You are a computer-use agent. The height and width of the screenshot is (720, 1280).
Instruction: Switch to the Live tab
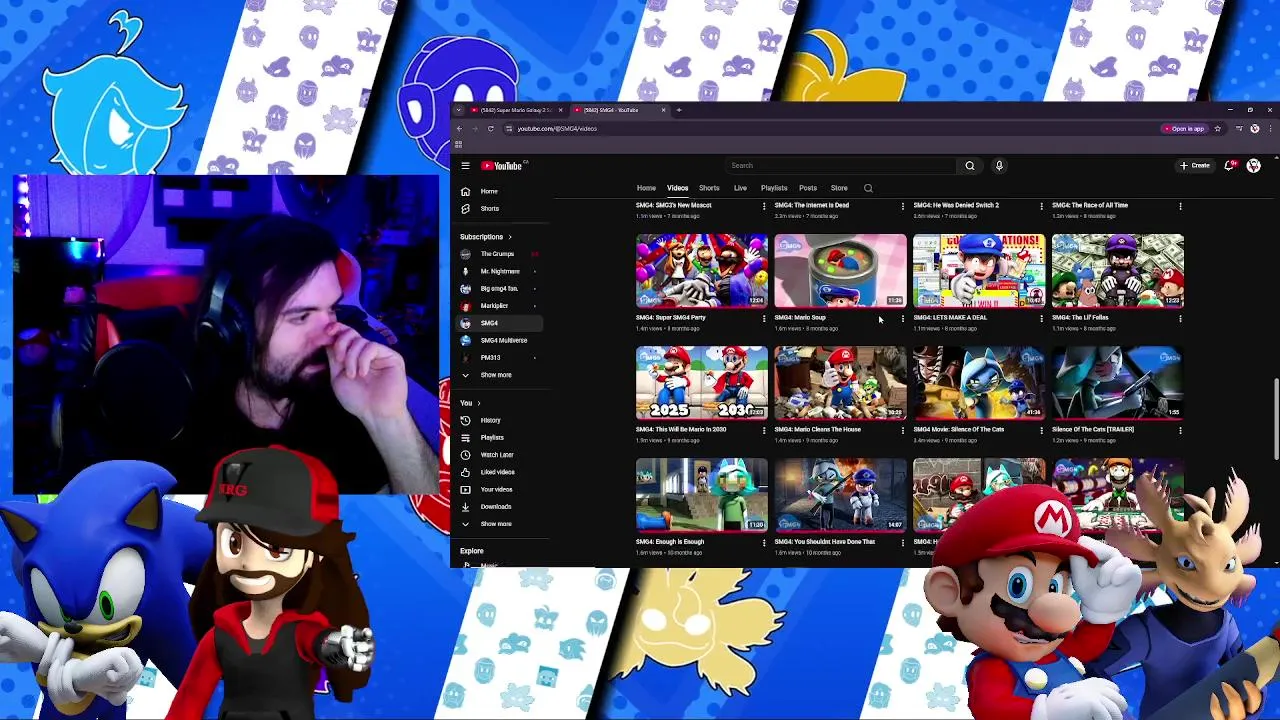click(x=740, y=188)
